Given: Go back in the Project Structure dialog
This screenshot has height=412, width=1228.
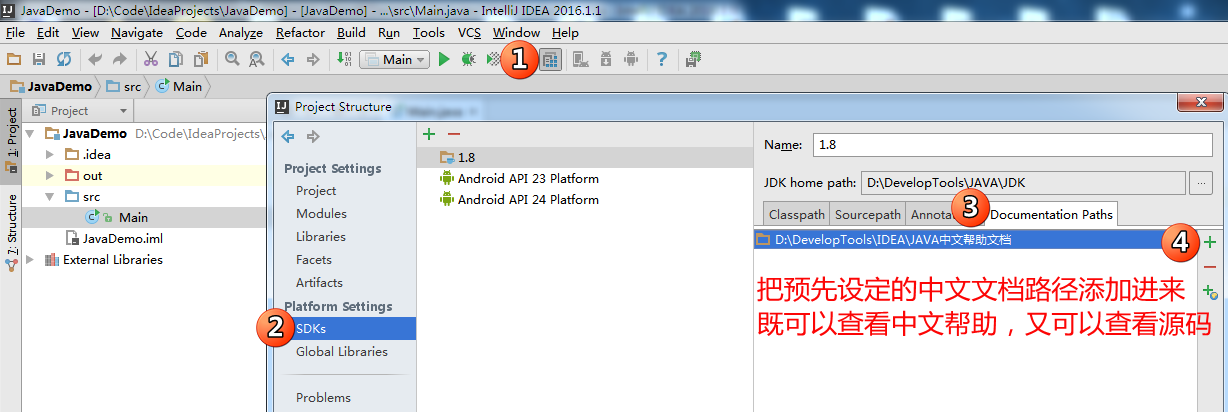Looking at the screenshot, I should click(288, 135).
